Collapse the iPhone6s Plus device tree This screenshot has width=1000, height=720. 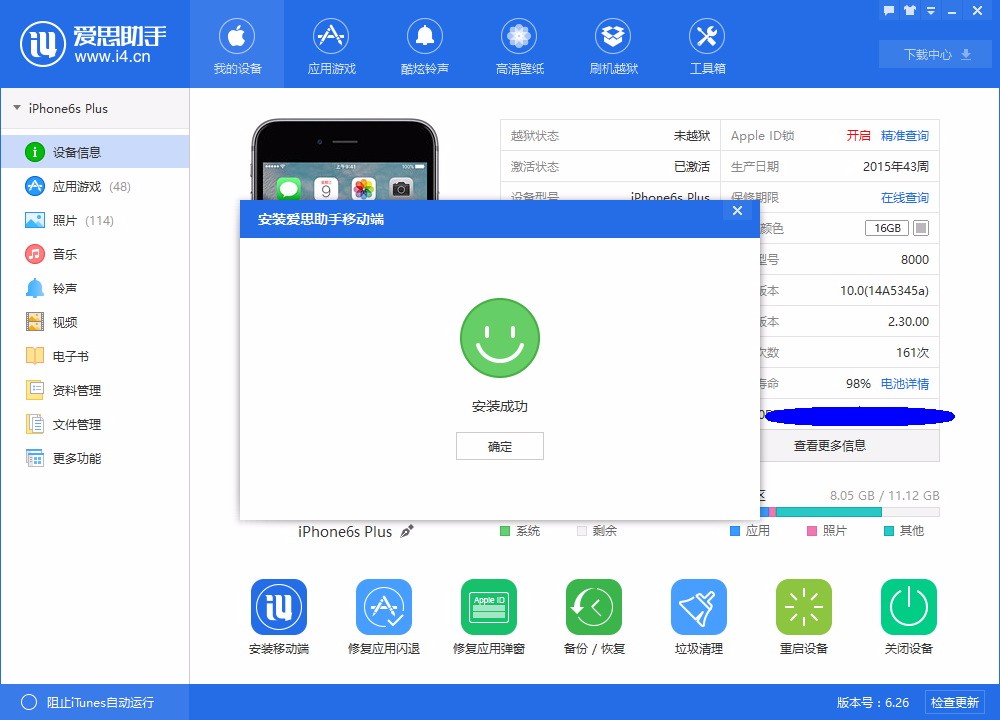[17, 108]
